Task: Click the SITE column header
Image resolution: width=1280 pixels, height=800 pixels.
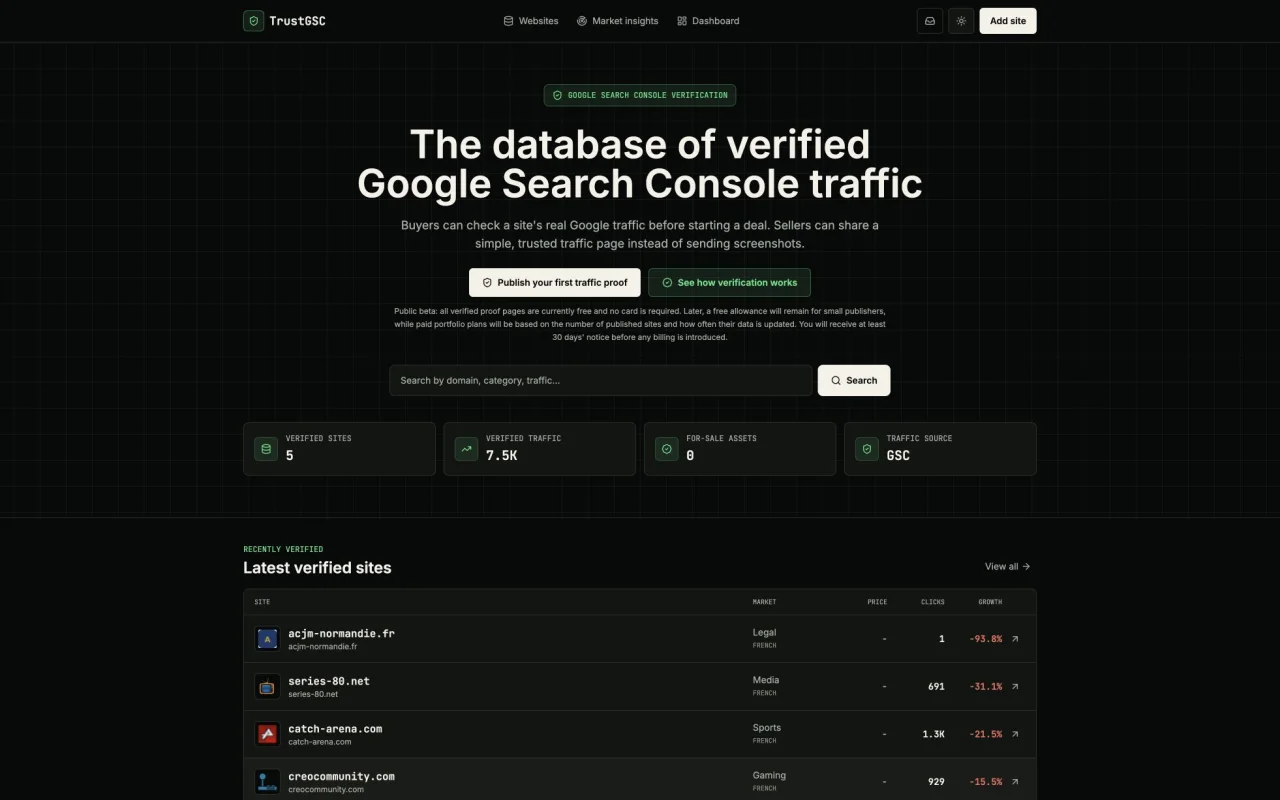Action: coord(262,602)
